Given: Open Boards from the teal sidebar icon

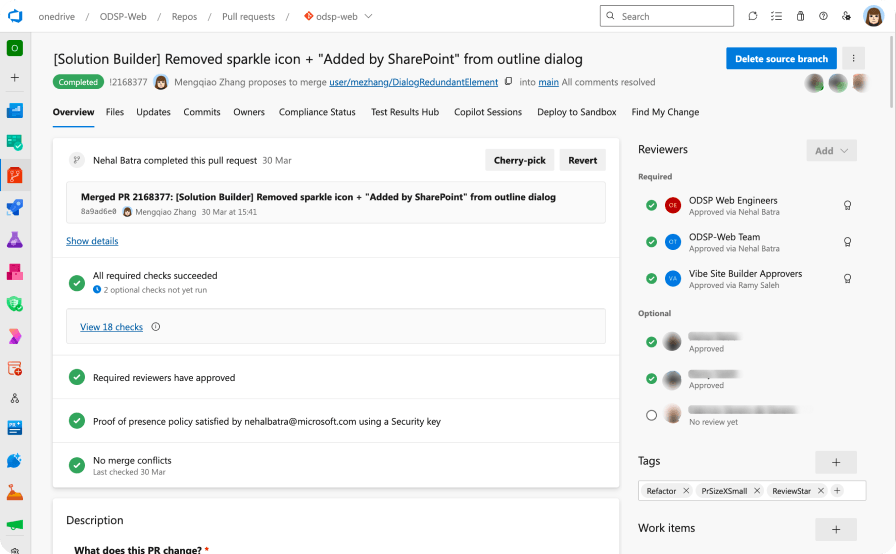Looking at the screenshot, I should coord(15,142).
